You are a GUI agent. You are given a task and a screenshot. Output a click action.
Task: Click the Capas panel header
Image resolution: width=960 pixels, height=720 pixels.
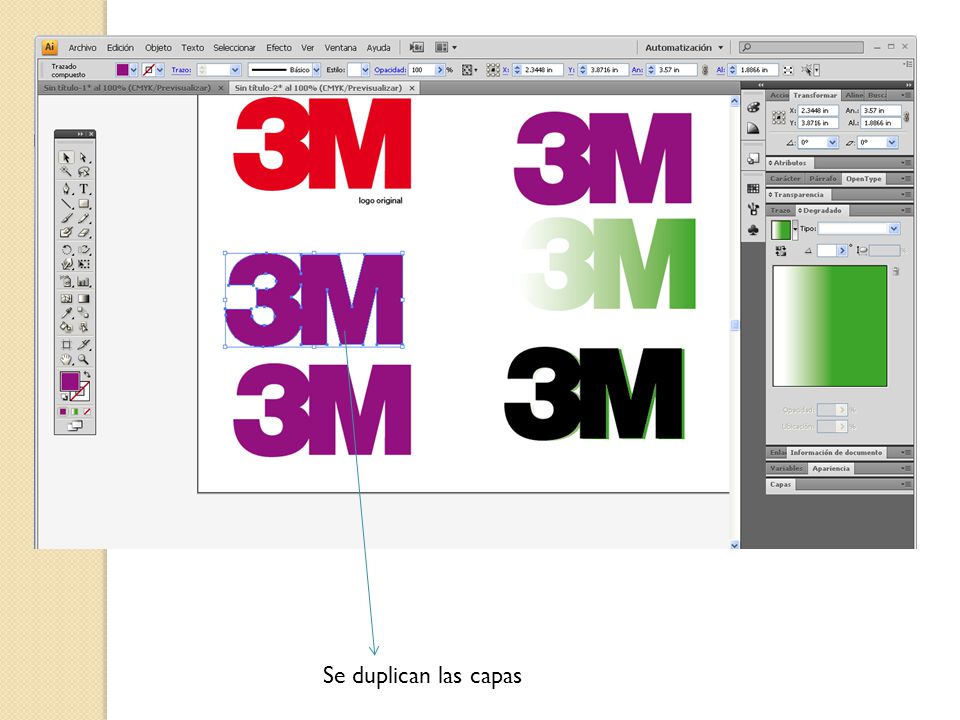tap(780, 484)
